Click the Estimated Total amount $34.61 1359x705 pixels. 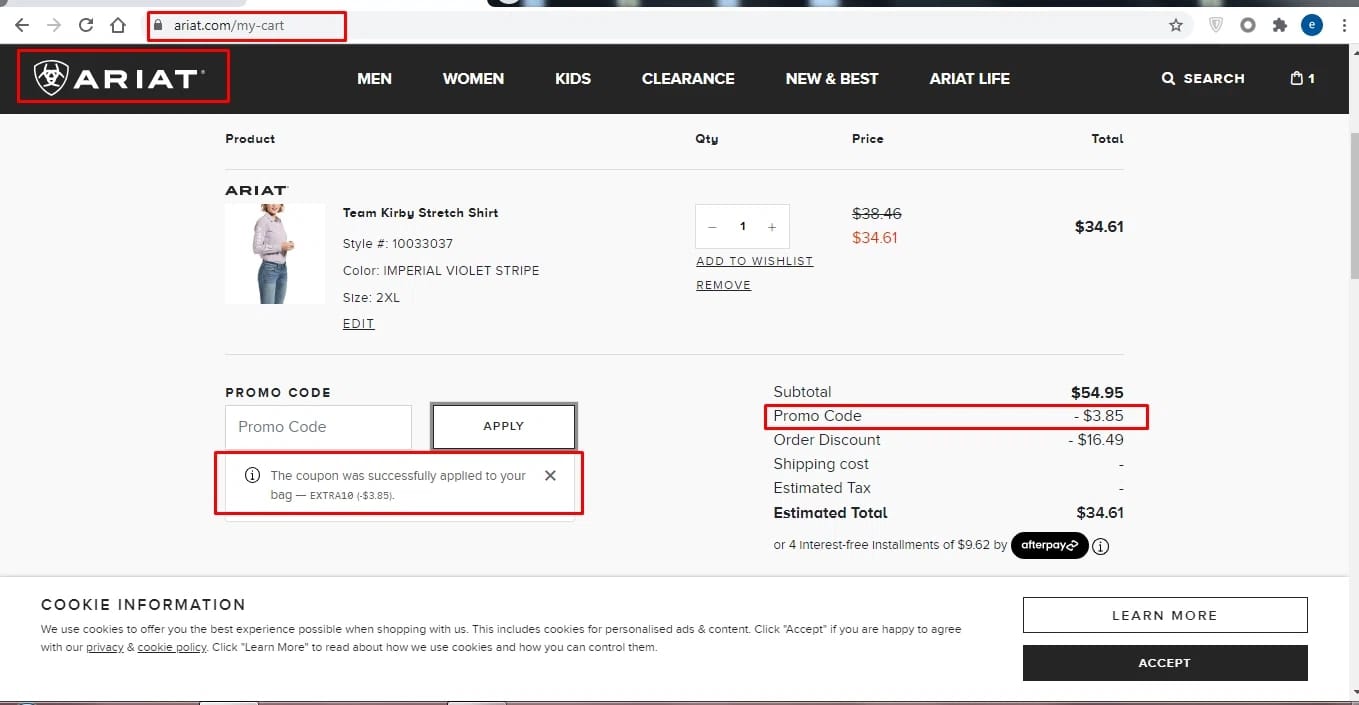pyautogui.click(x=1099, y=513)
